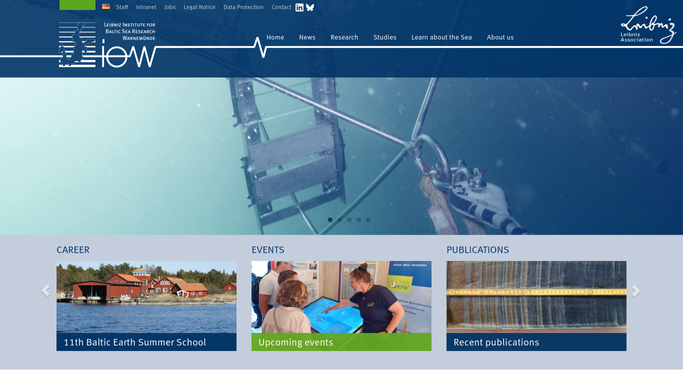The width and height of the screenshot is (683, 384).
Task: Click the IOW institute logo
Action: (x=107, y=44)
